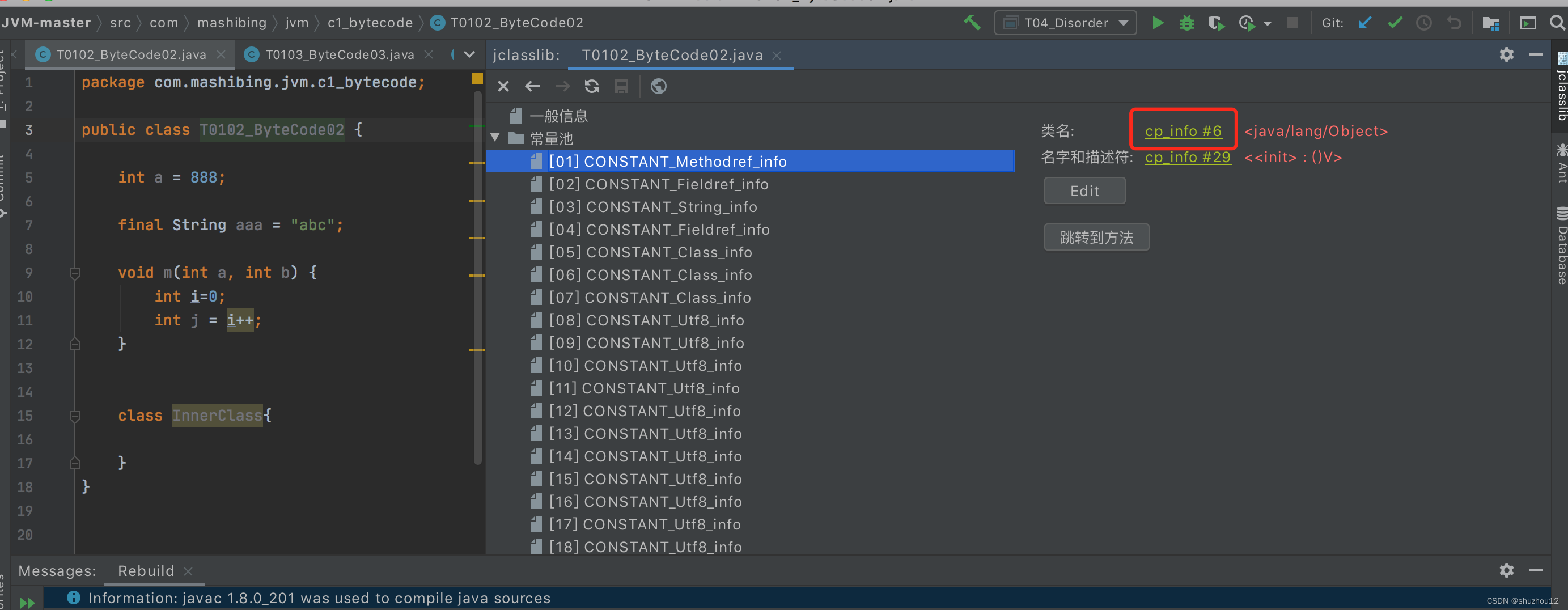Hide the jclasslib tool window
The height and width of the screenshot is (610, 1568).
point(1536,55)
